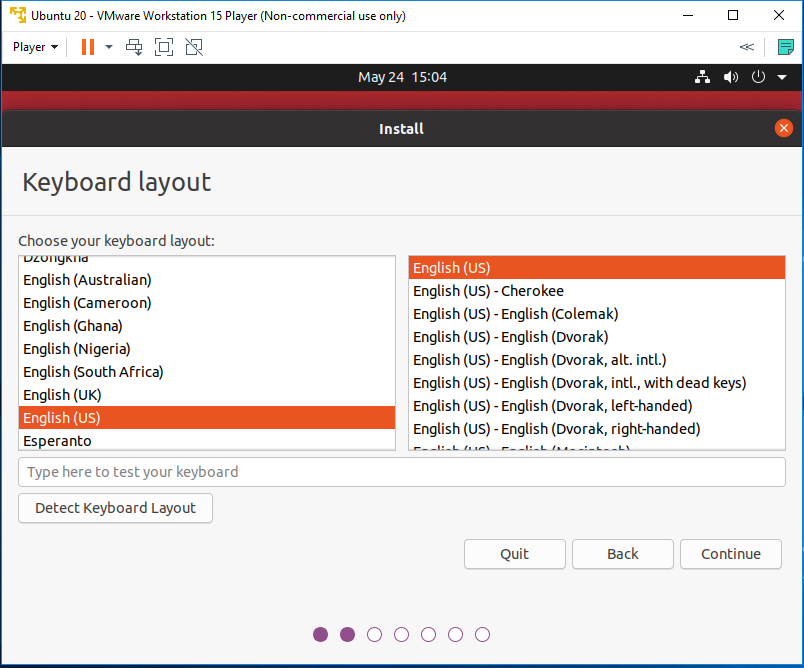Select English (UK) layout
Screen dimensions: 804x668
[x=207, y=395]
